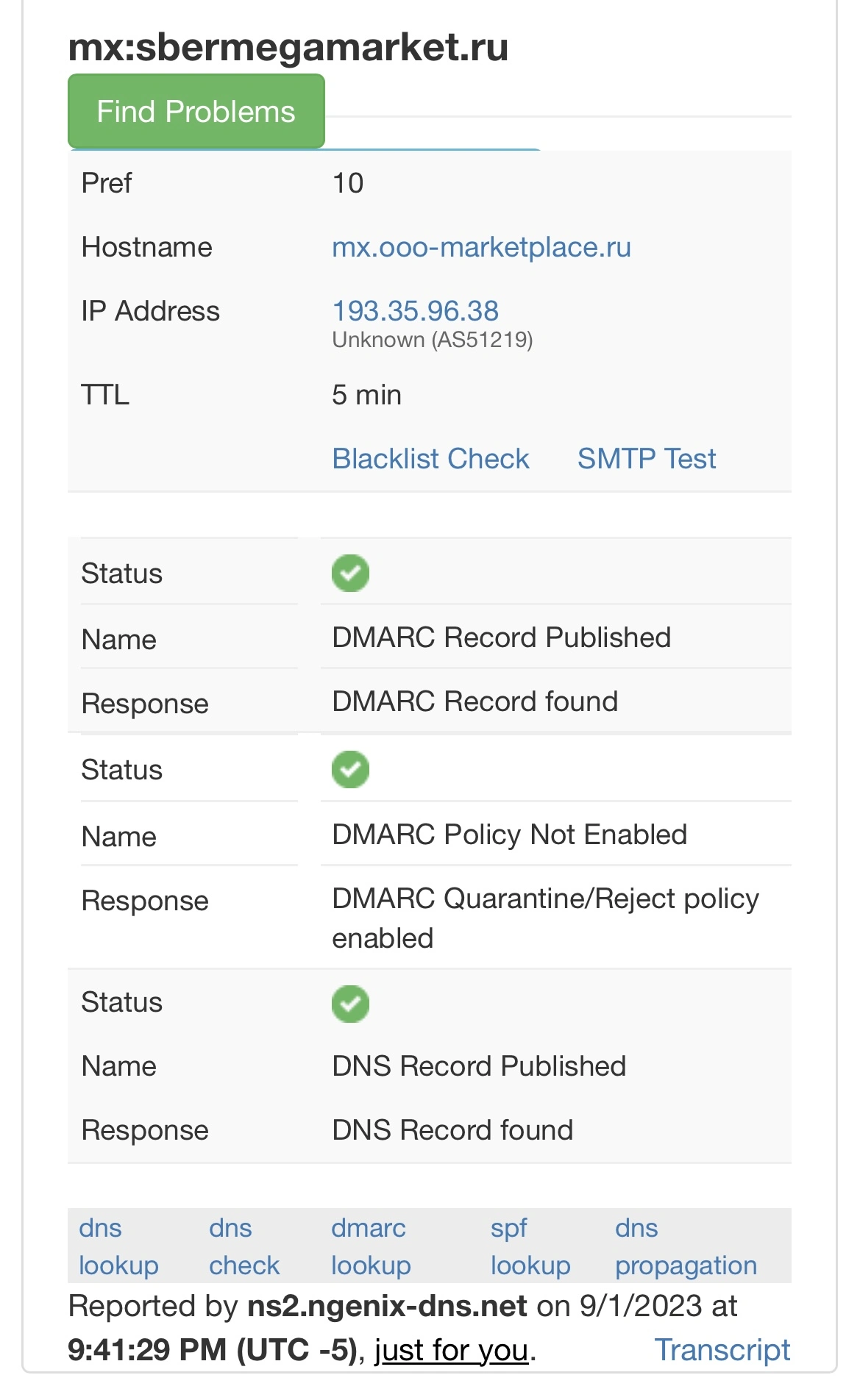Image resolution: width=860 pixels, height=1400 pixels.
Task: Go to spf lookup
Action: click(530, 1246)
